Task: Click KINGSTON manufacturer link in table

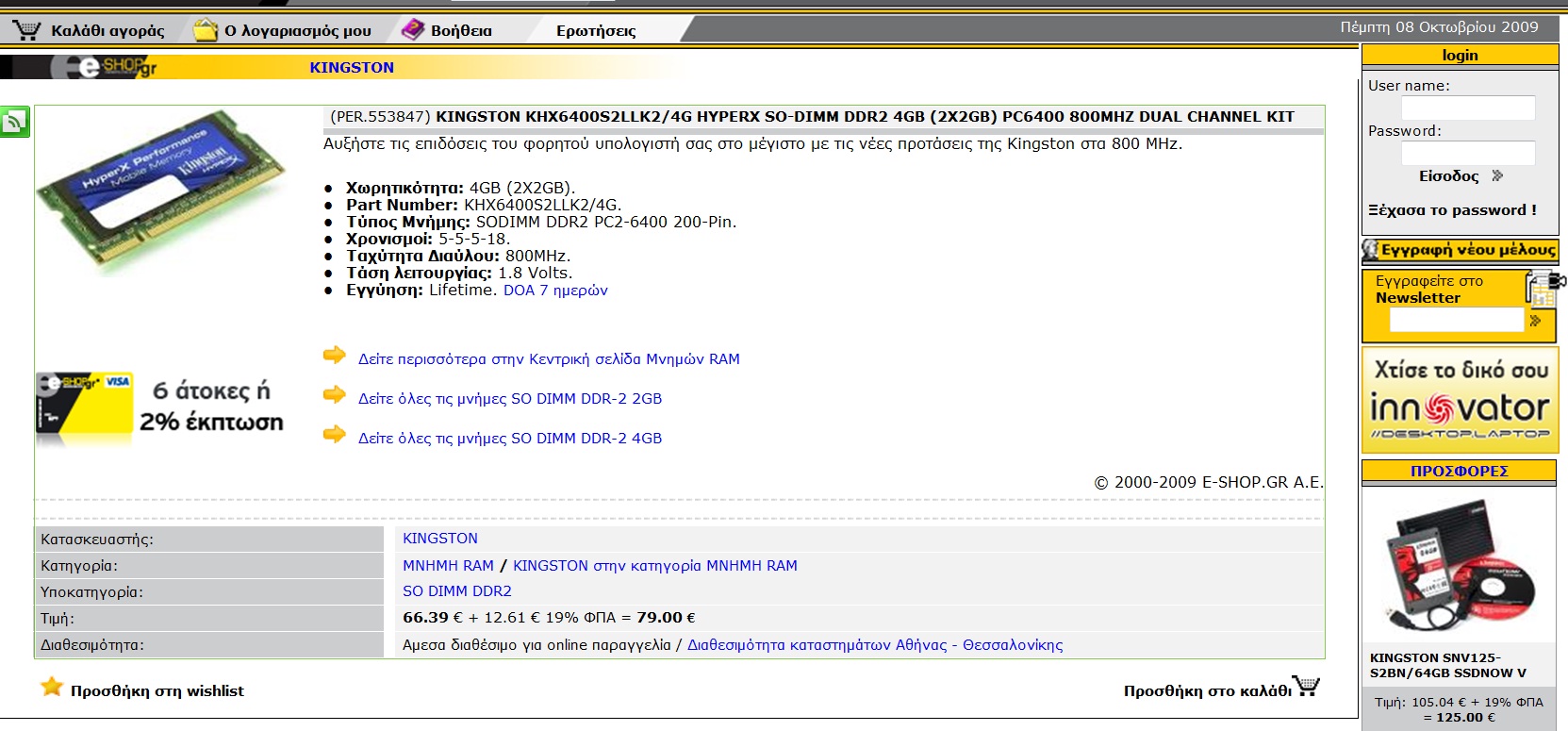Action: click(440, 539)
